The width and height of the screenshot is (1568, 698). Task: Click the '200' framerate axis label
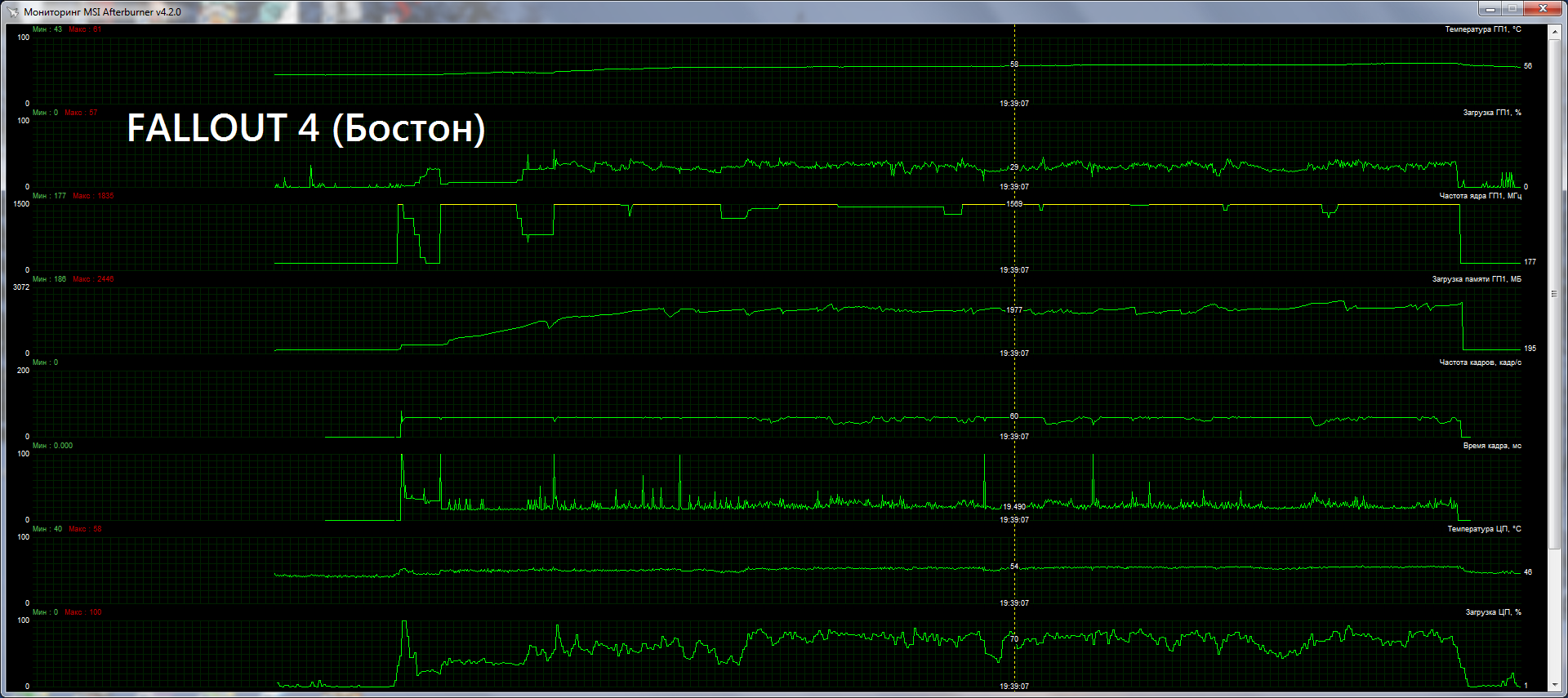point(23,371)
